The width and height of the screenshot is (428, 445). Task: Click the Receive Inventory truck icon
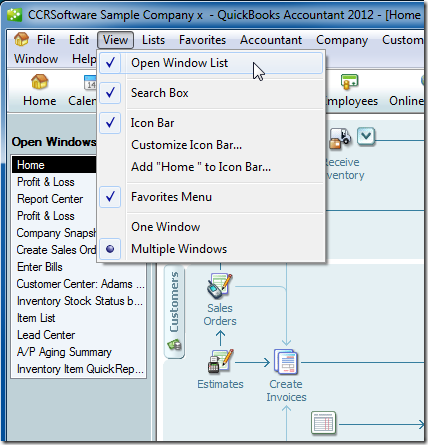click(x=340, y=138)
